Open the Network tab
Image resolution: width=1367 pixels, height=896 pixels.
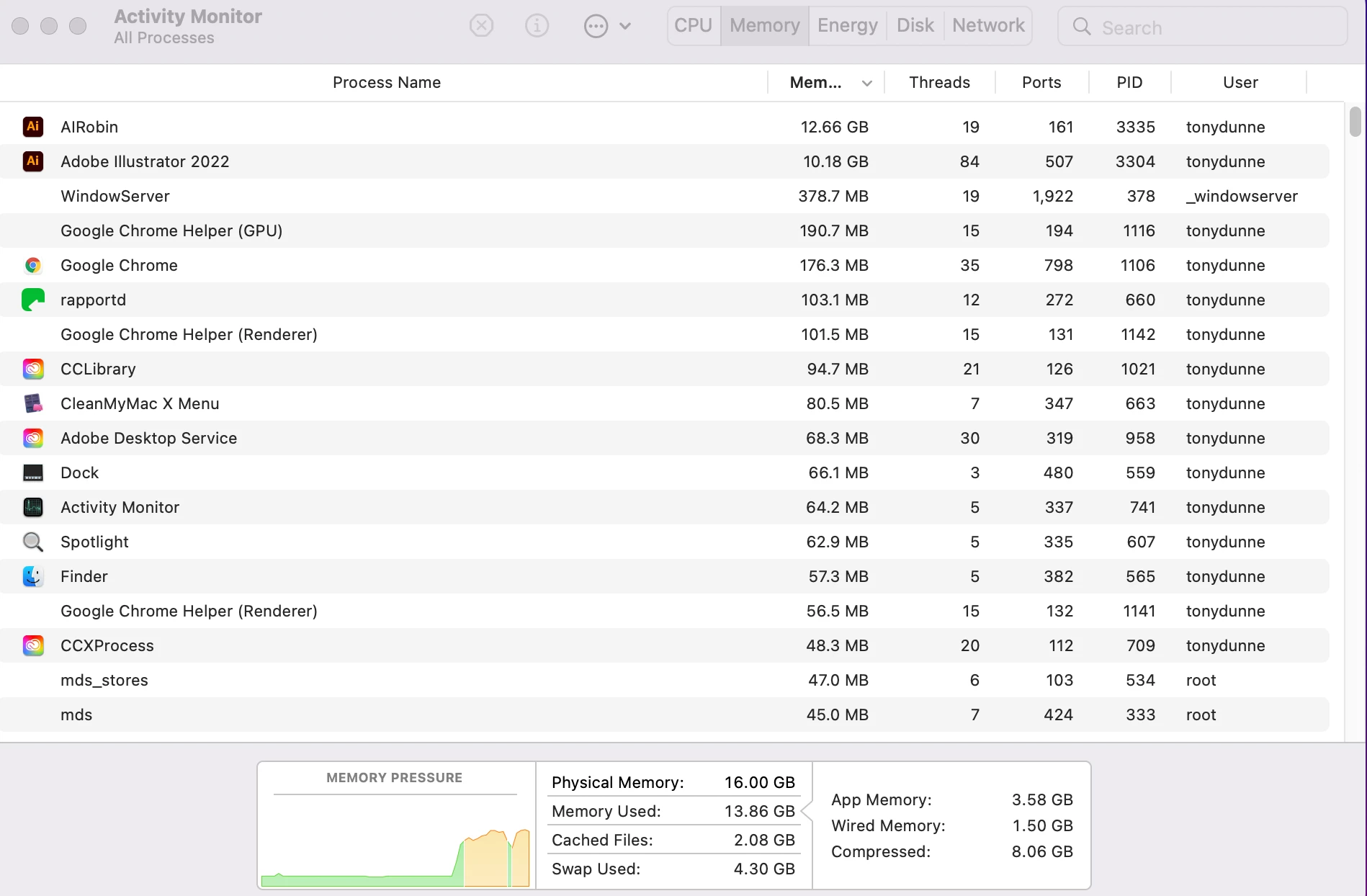(x=988, y=26)
